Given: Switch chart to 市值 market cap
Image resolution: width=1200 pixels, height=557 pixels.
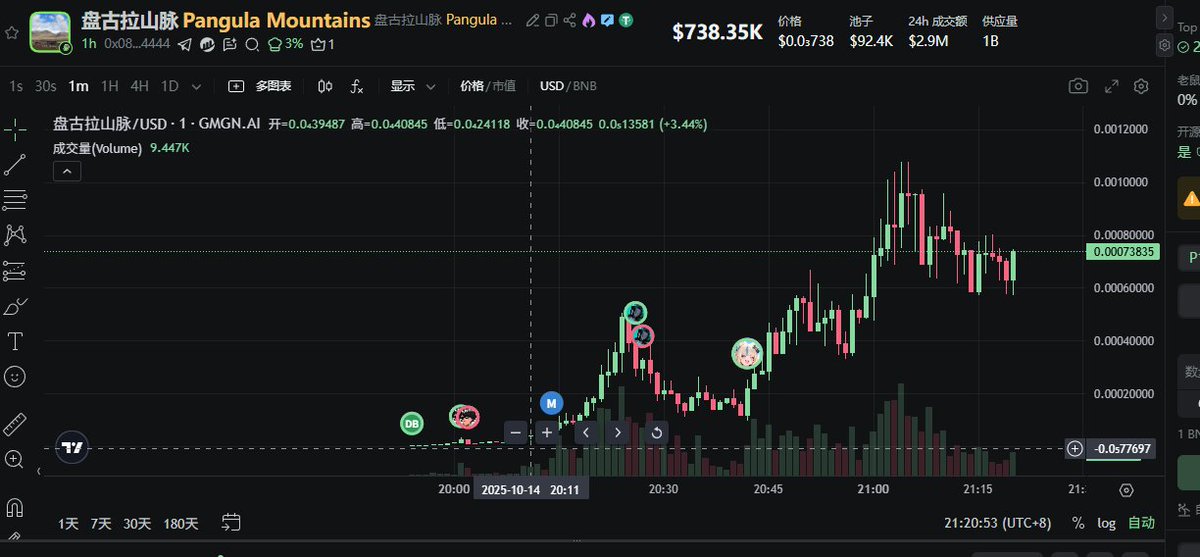Looking at the screenshot, I should point(503,86).
